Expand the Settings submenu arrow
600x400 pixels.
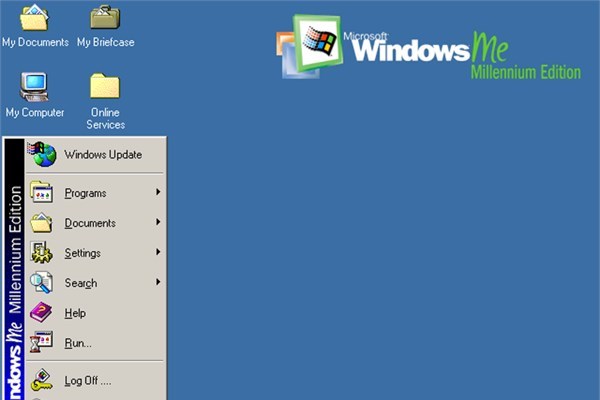pyautogui.click(x=158, y=253)
